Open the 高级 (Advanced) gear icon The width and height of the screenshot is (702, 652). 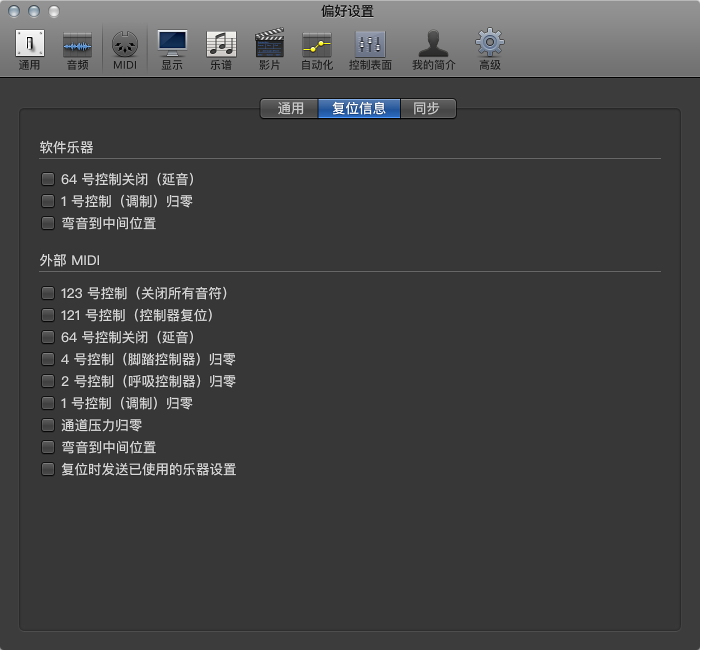click(x=490, y=50)
